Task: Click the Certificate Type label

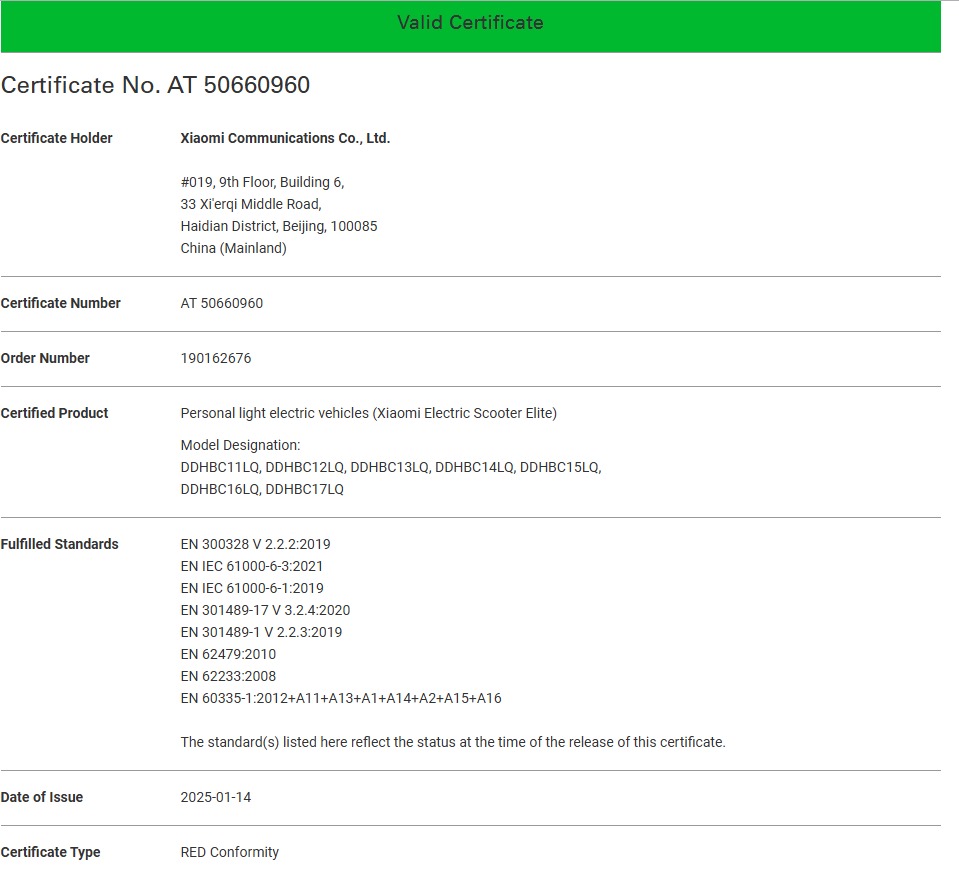Action: coord(50,852)
